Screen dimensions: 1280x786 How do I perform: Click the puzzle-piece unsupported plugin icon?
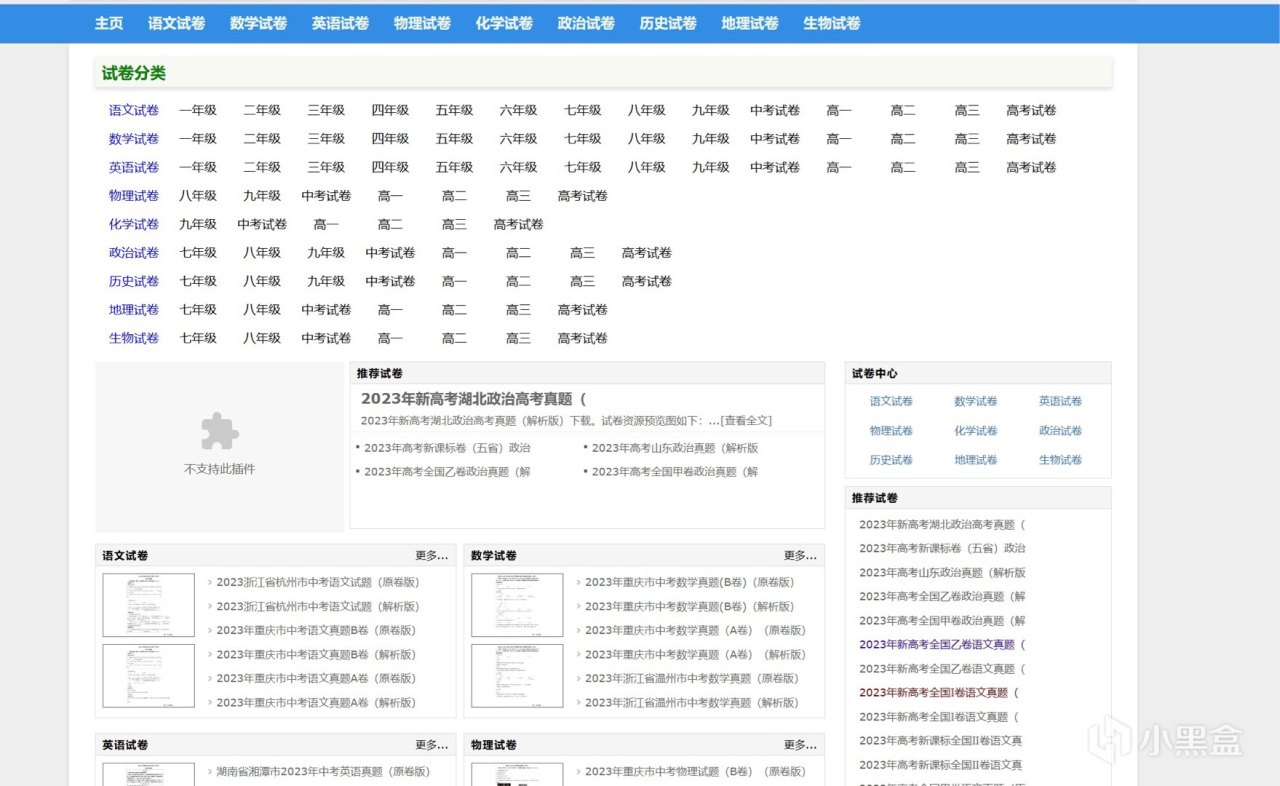tap(220, 431)
